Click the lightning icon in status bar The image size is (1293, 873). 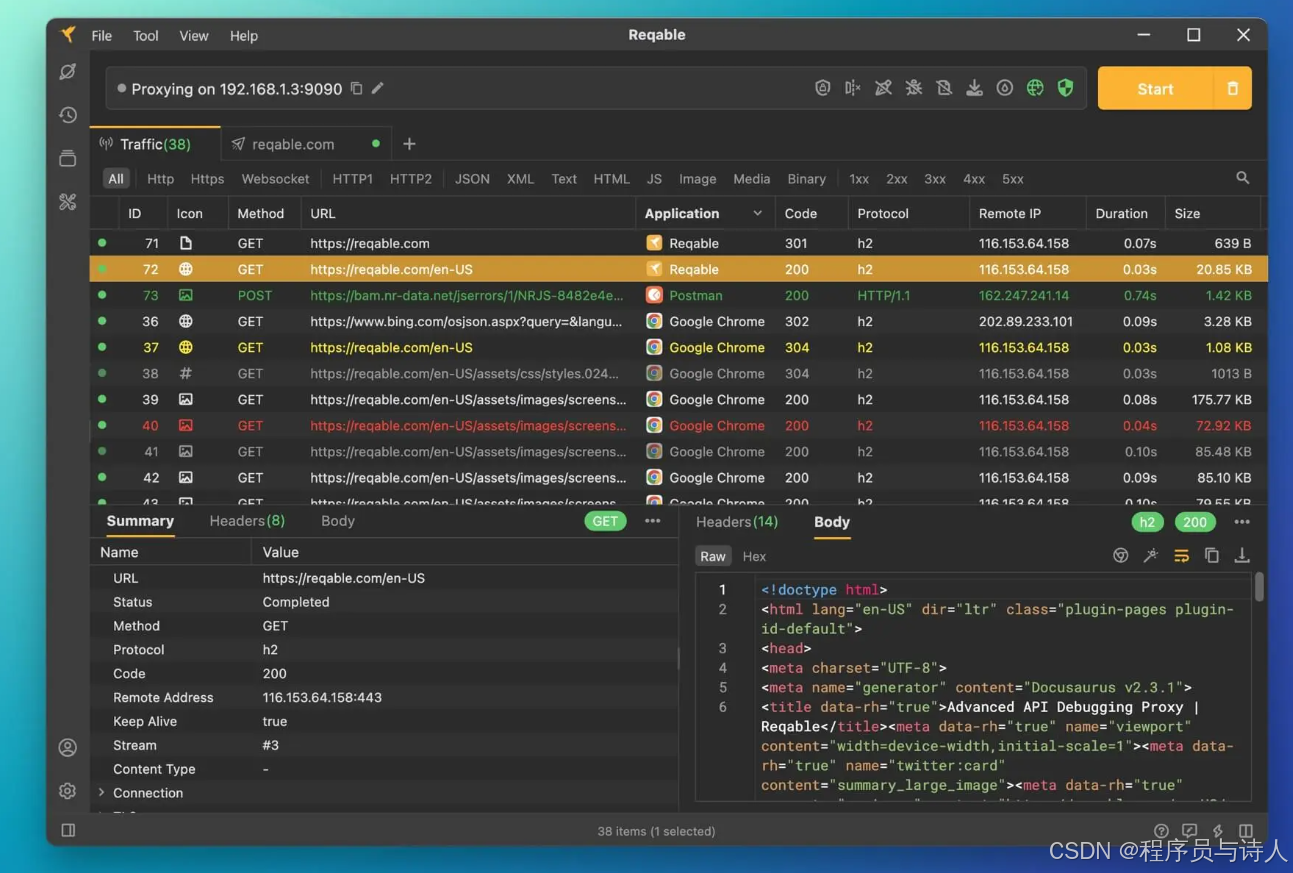click(1218, 831)
